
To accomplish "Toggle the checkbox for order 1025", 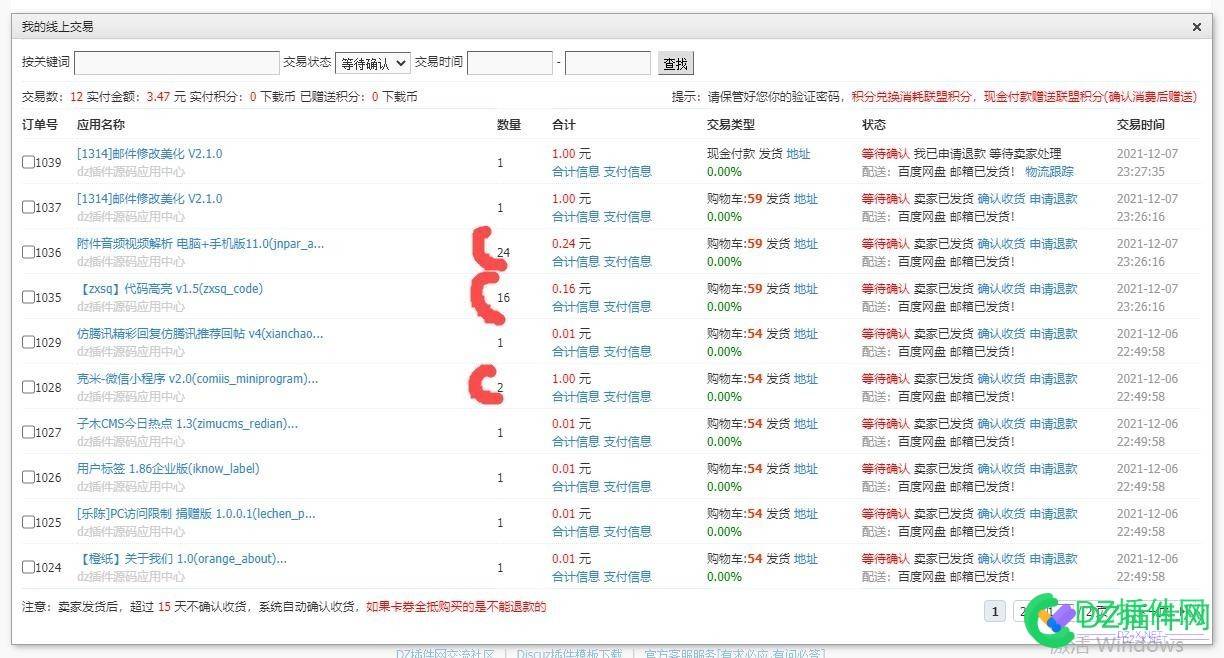I will tap(29, 522).
